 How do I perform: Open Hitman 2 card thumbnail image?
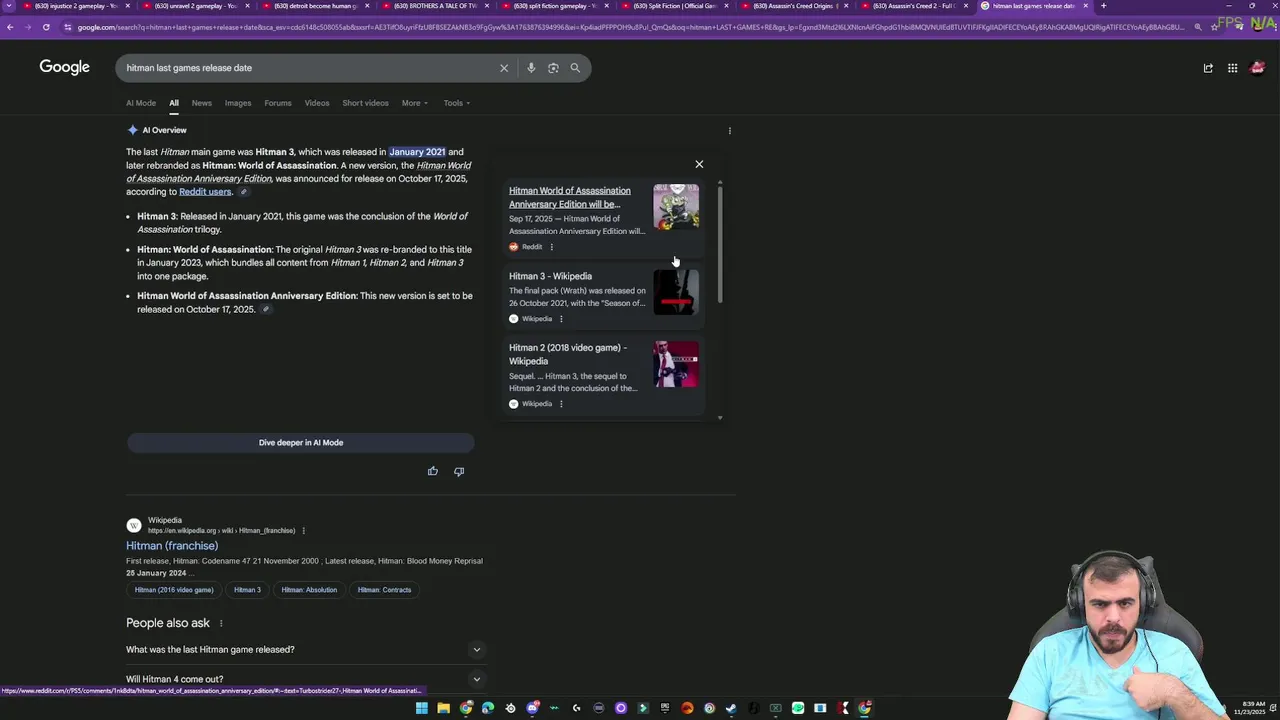click(676, 364)
